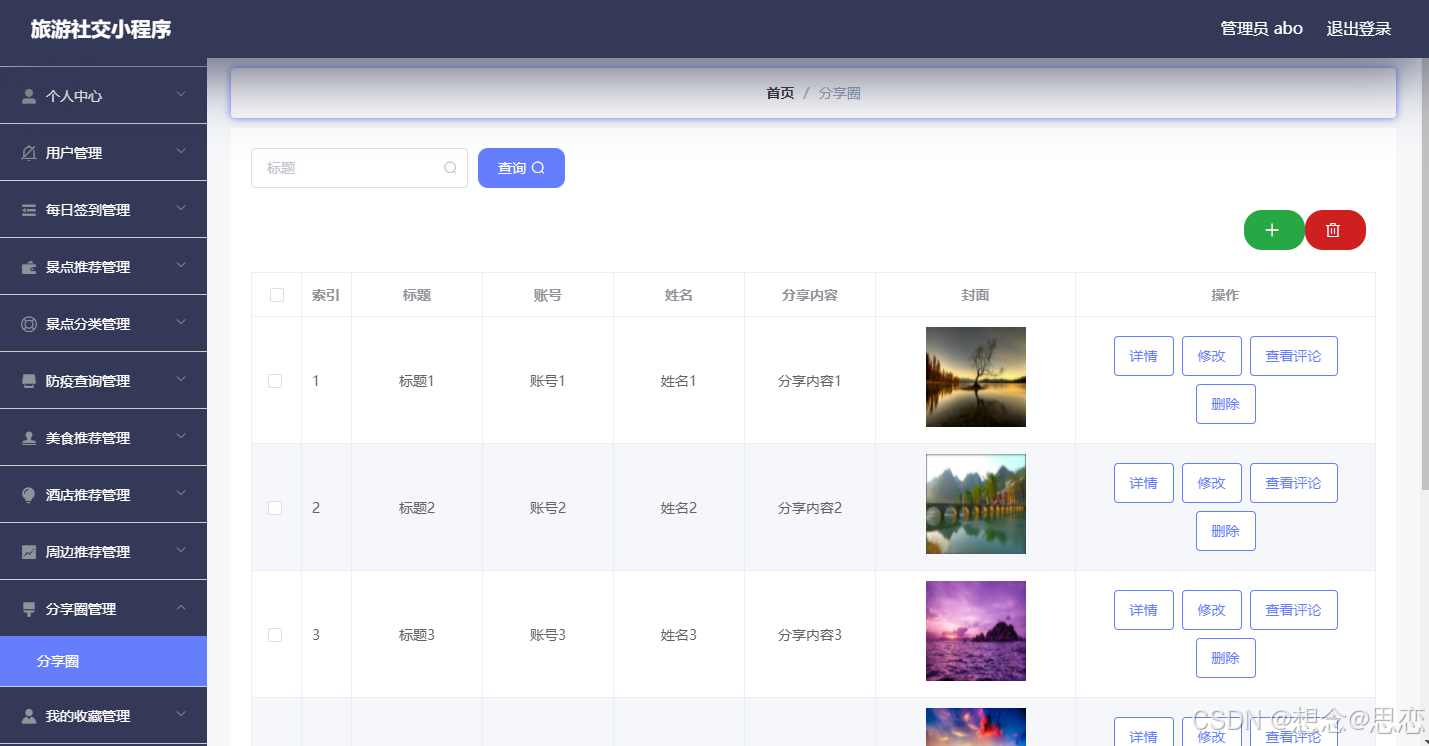This screenshot has width=1429, height=746.
Task: Click the bridge cover image for 标题2
Action: [975, 504]
